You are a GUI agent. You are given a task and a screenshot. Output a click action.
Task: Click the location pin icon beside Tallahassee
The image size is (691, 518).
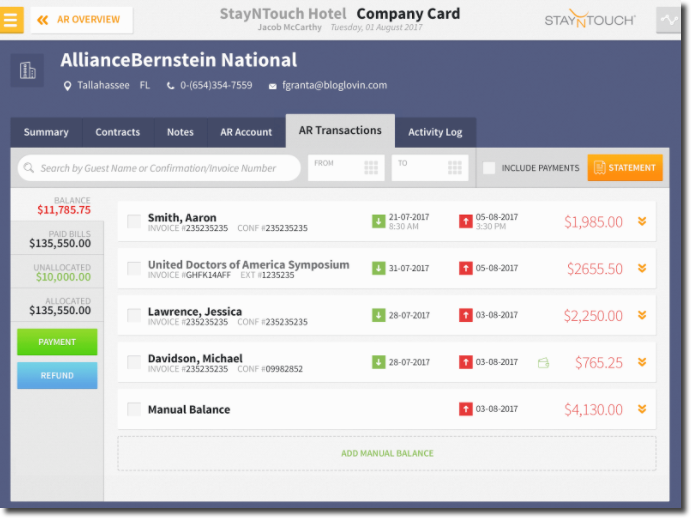pyautogui.click(x=67, y=86)
